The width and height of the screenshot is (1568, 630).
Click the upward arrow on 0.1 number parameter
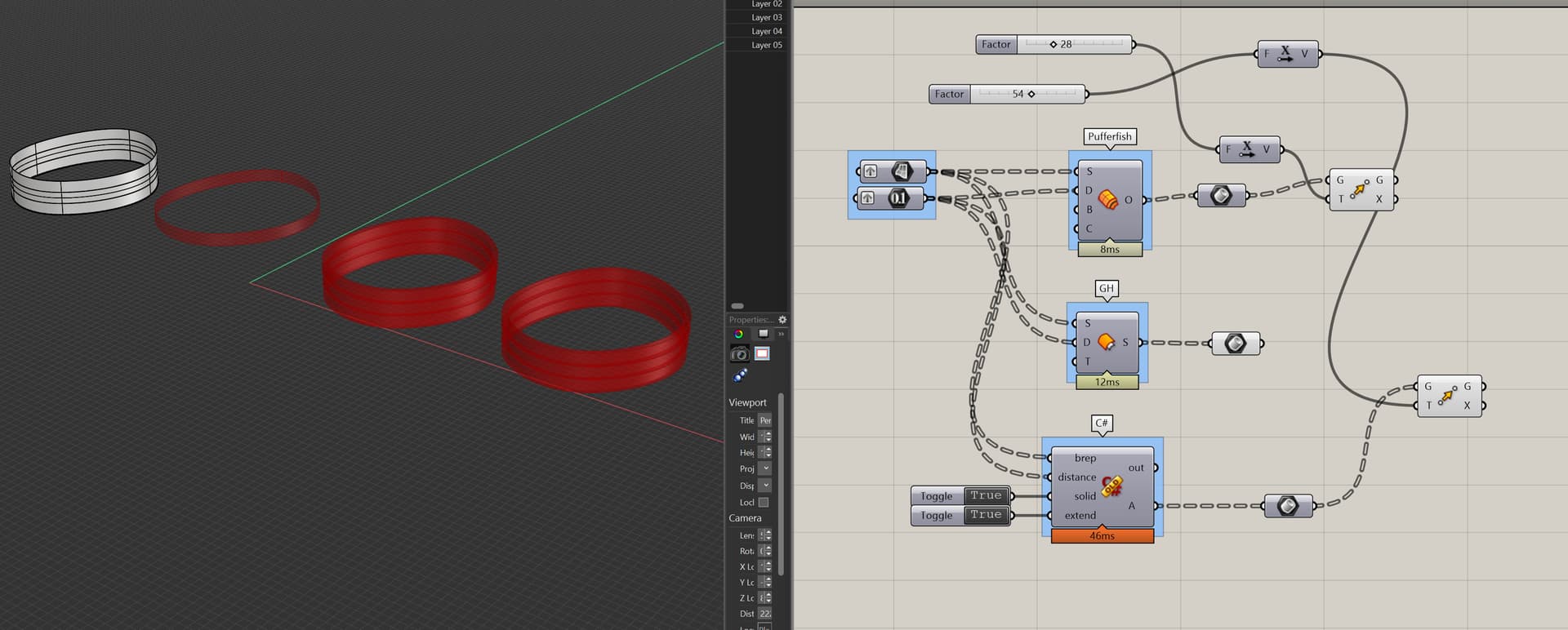(868, 198)
